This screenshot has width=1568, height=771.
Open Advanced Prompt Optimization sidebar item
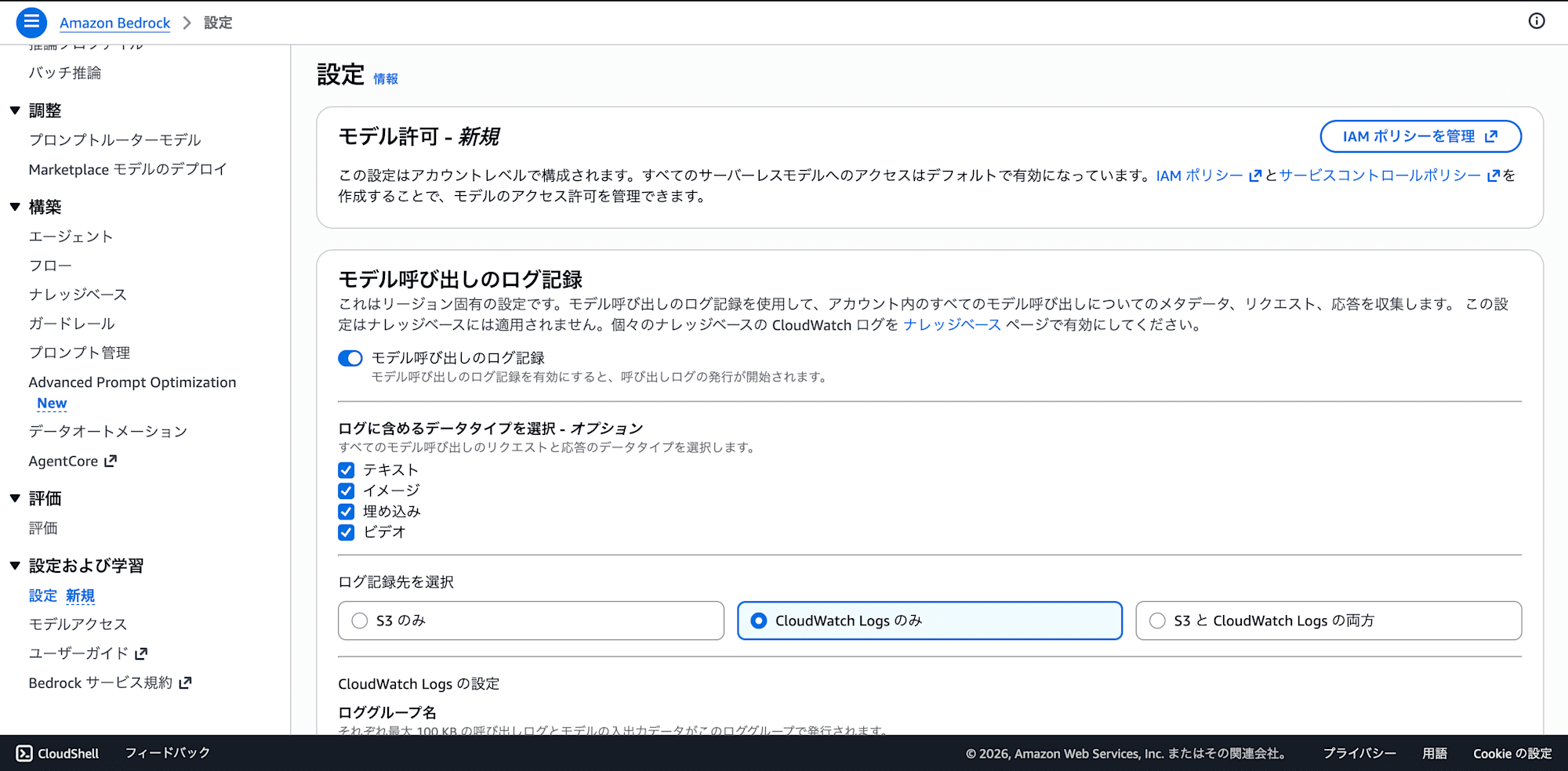tap(132, 382)
